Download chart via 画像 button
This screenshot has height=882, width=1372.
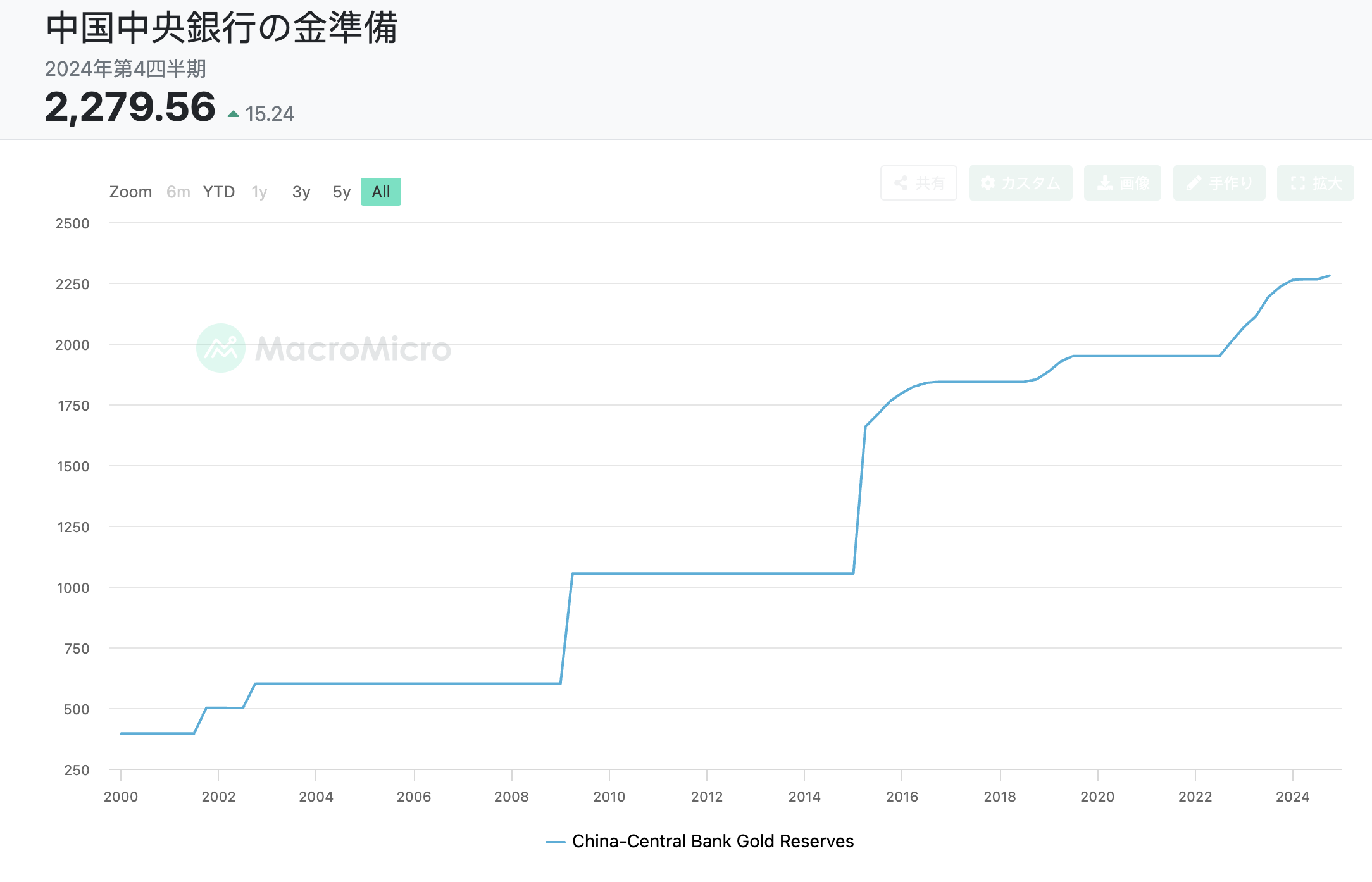click(1122, 183)
